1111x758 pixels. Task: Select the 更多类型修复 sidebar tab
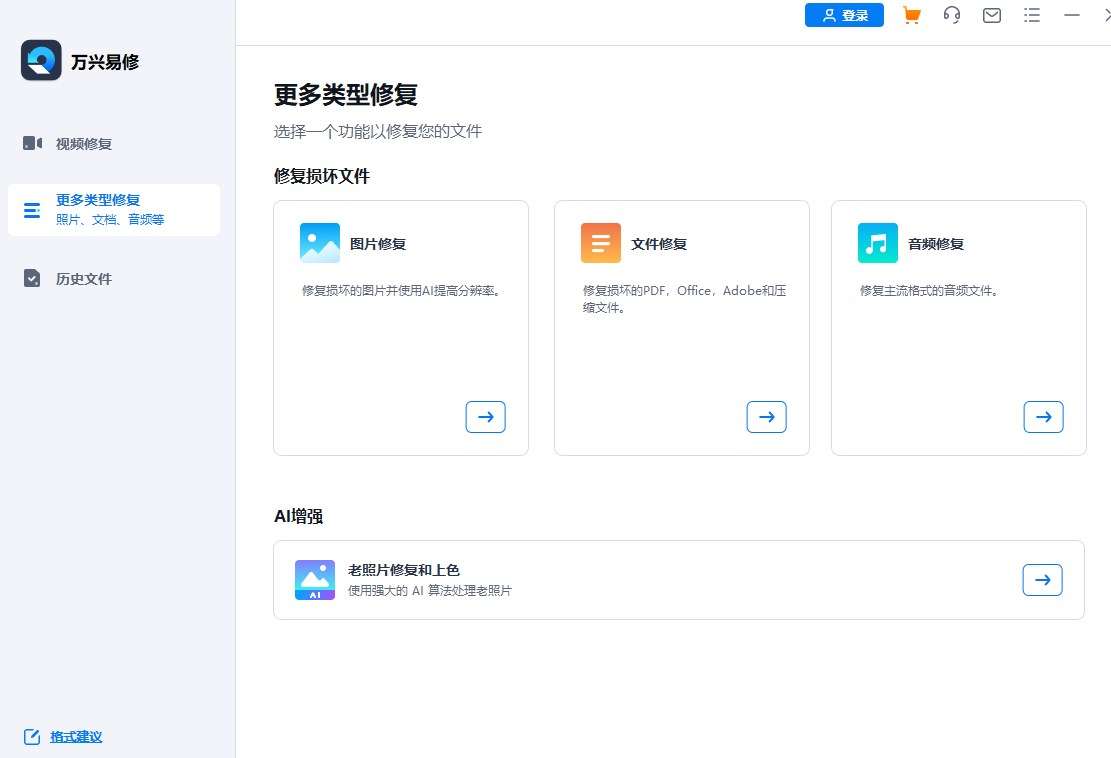coord(113,210)
